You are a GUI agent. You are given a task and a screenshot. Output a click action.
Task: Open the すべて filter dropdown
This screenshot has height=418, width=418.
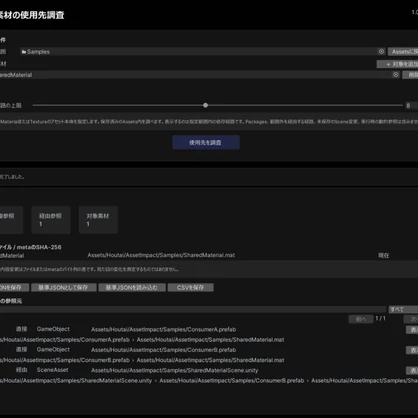coord(403,309)
